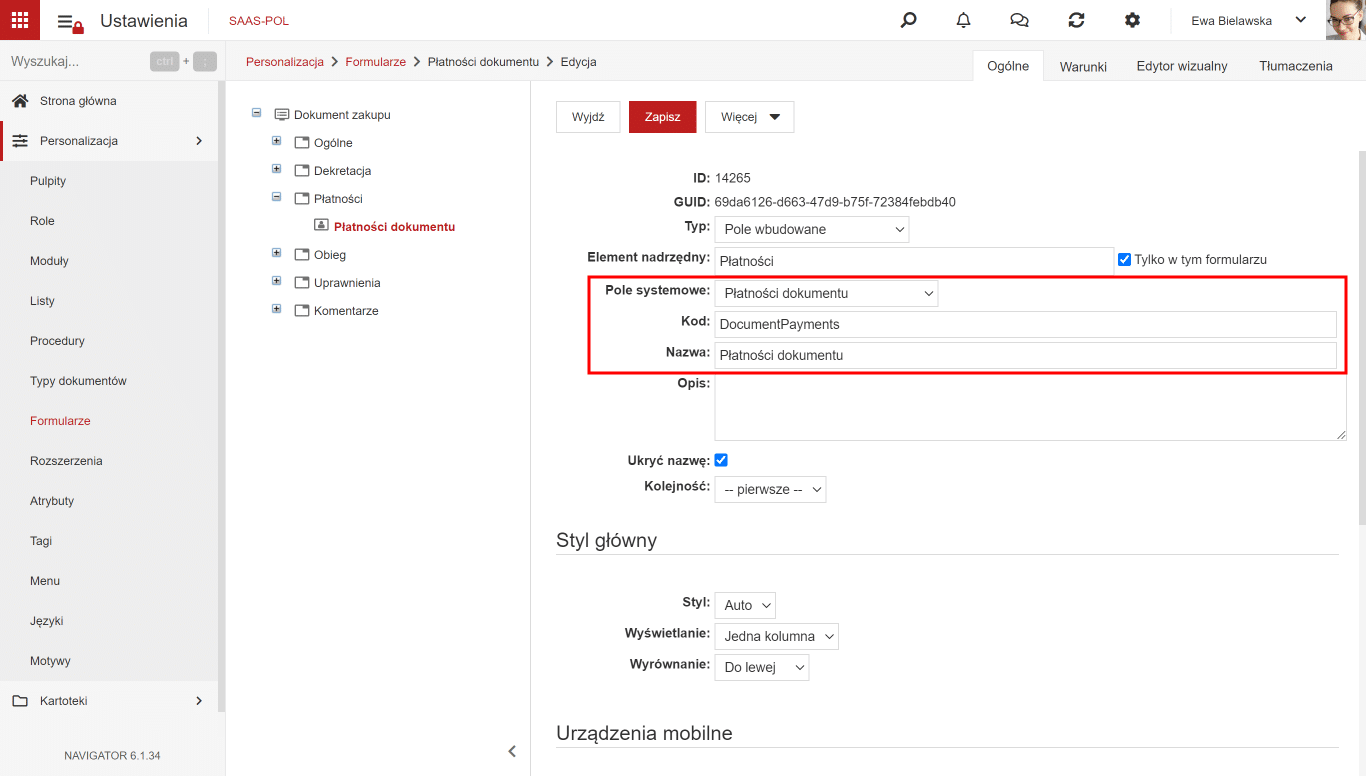The image size is (1366, 776).
Task: Uncheck Tylko w tym formularzu checkbox
Action: tap(1124, 259)
